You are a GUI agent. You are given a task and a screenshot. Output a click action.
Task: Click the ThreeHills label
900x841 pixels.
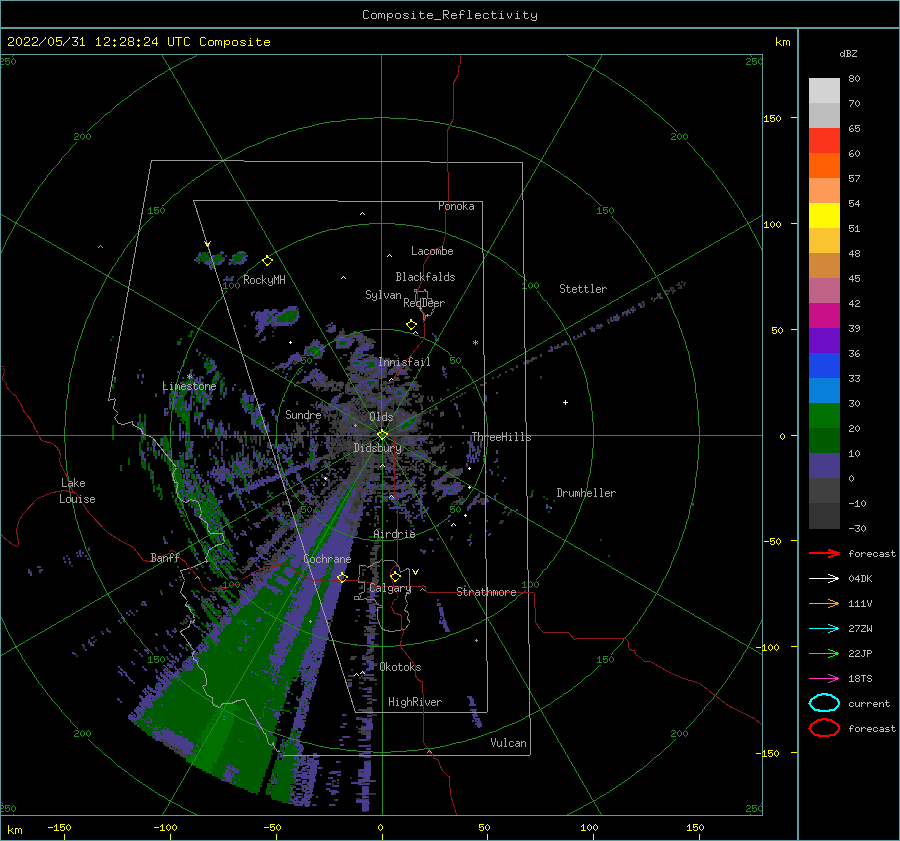point(502,437)
